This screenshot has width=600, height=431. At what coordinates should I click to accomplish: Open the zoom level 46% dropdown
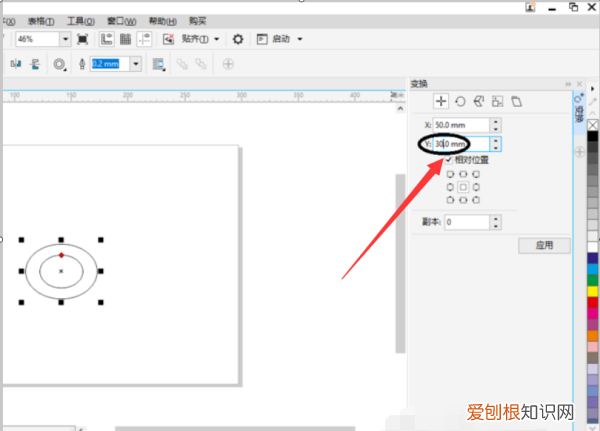(66, 39)
